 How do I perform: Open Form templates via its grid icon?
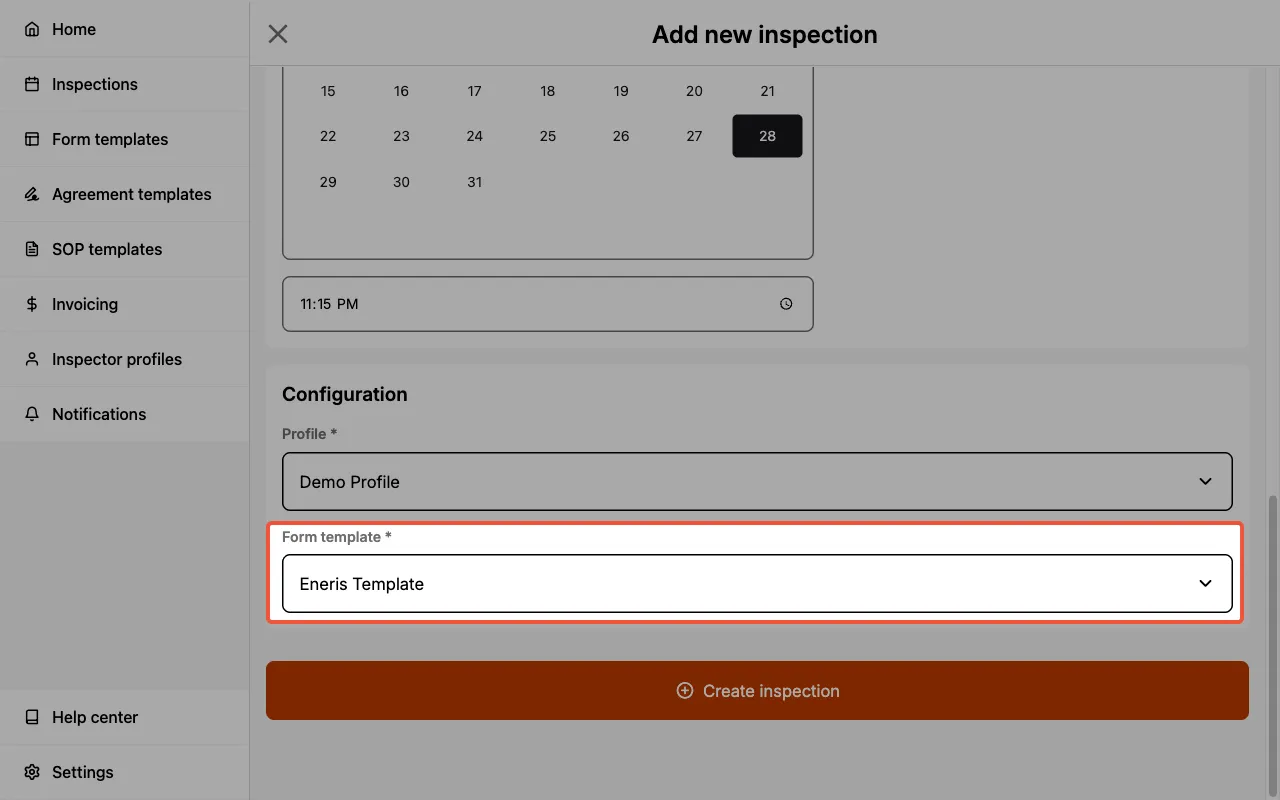pyautogui.click(x=29, y=139)
